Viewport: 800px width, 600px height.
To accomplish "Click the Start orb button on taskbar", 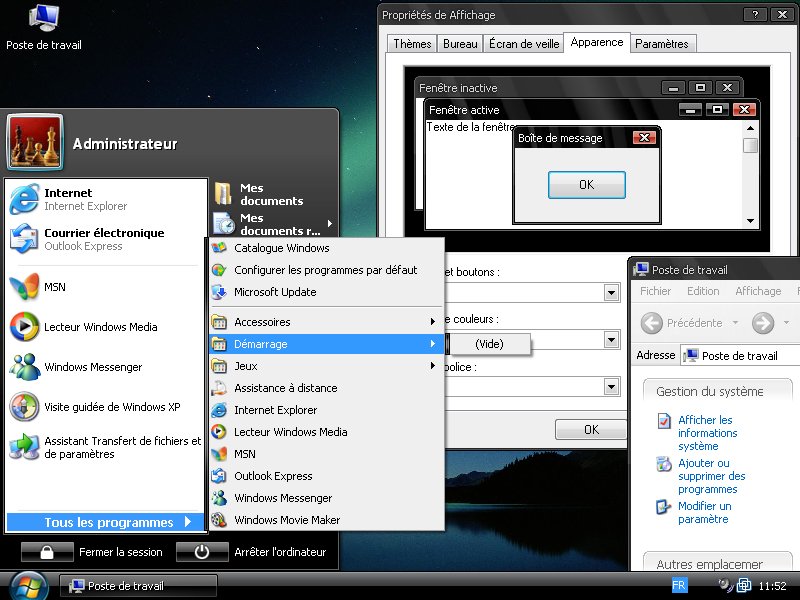I will point(27,585).
